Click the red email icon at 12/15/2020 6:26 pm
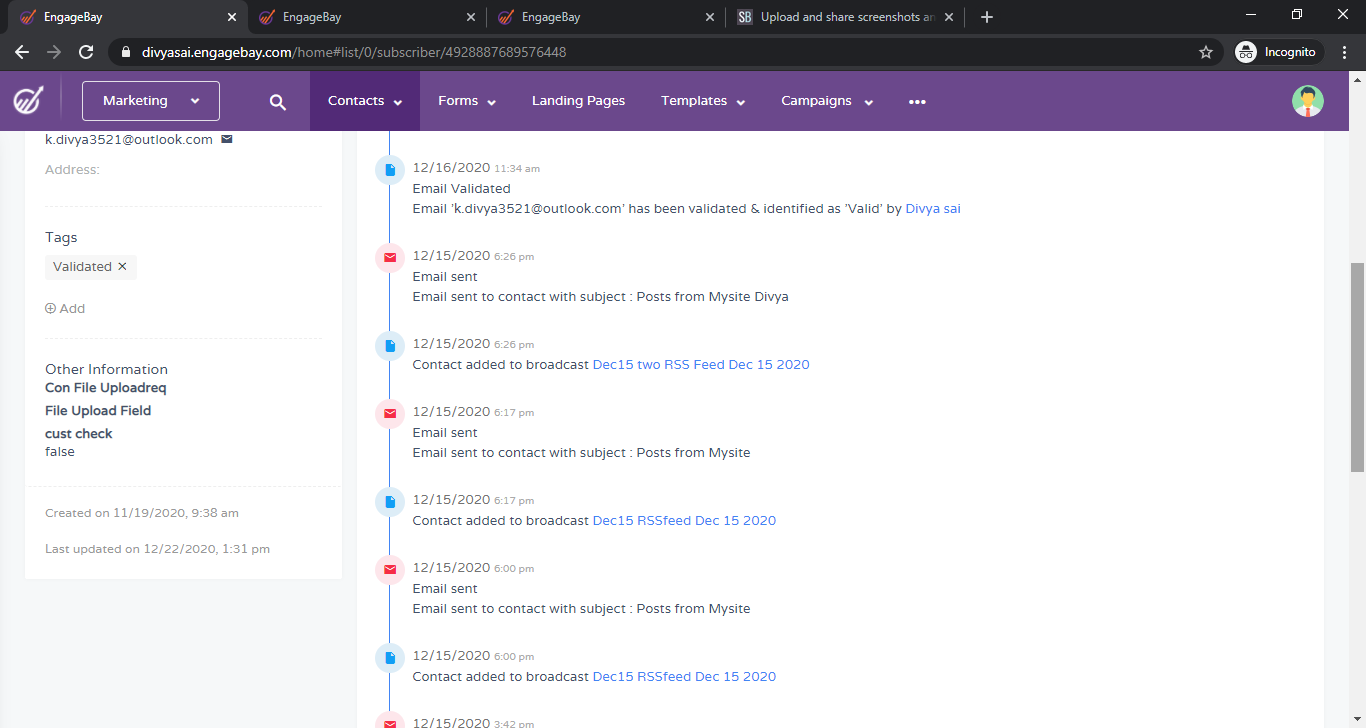Viewport: 1366px width, 728px height. pyautogui.click(x=390, y=258)
